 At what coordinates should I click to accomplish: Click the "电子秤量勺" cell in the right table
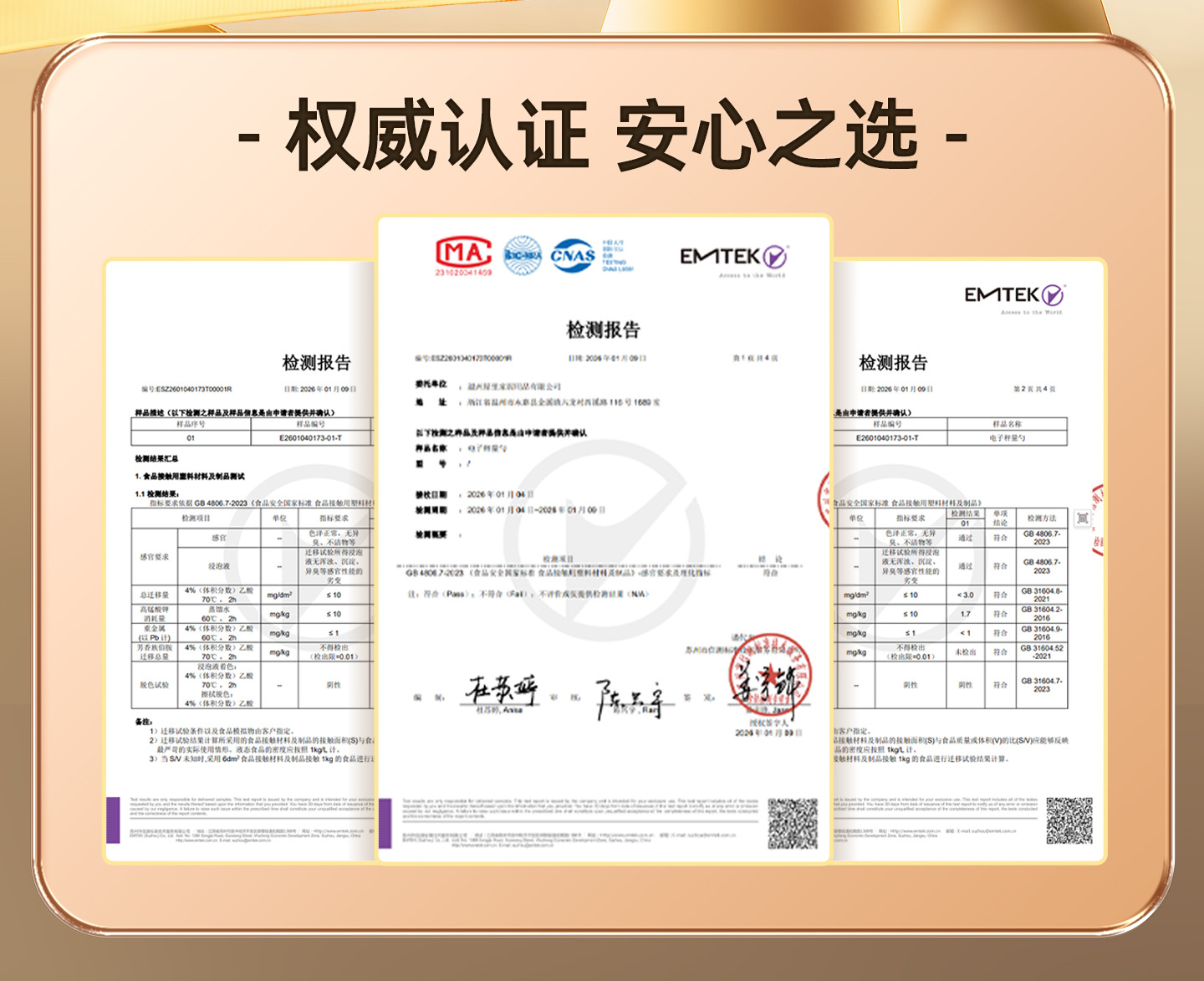(x=1008, y=438)
